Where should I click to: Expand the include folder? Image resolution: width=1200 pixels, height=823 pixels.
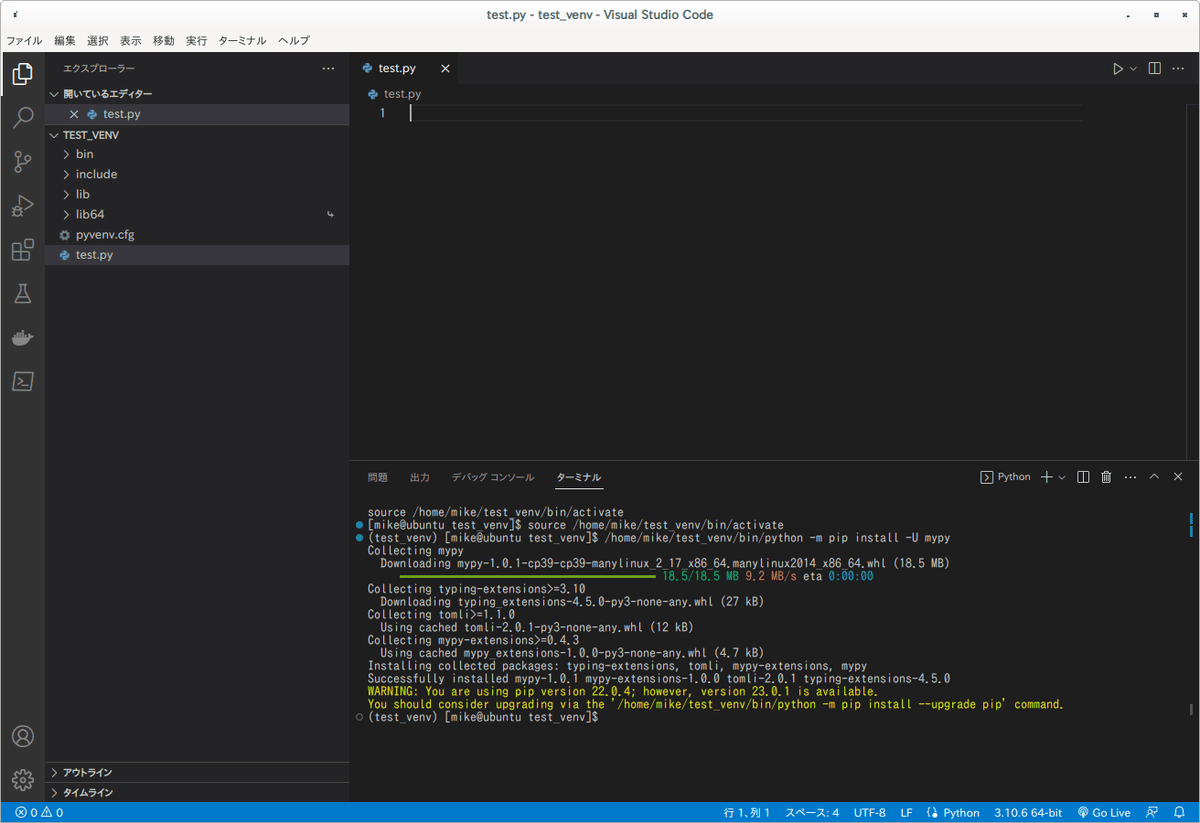point(197,174)
